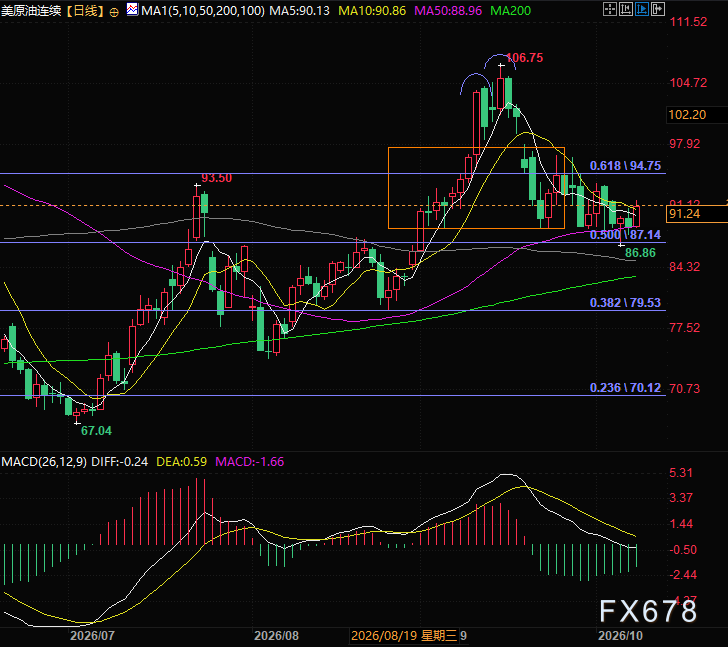The height and width of the screenshot is (647, 728).
Task: Click the 美原油连续 instrument title
Action: [32, 11]
